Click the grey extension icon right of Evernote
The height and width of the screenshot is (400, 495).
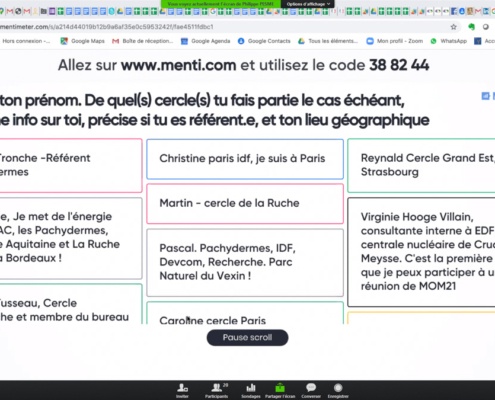coord(486,27)
